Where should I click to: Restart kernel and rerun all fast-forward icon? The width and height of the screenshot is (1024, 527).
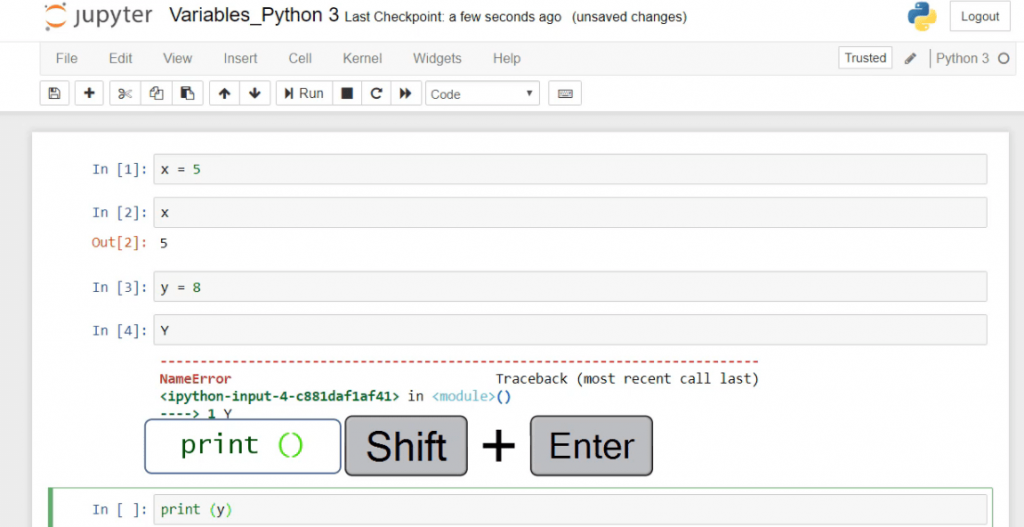click(x=405, y=93)
